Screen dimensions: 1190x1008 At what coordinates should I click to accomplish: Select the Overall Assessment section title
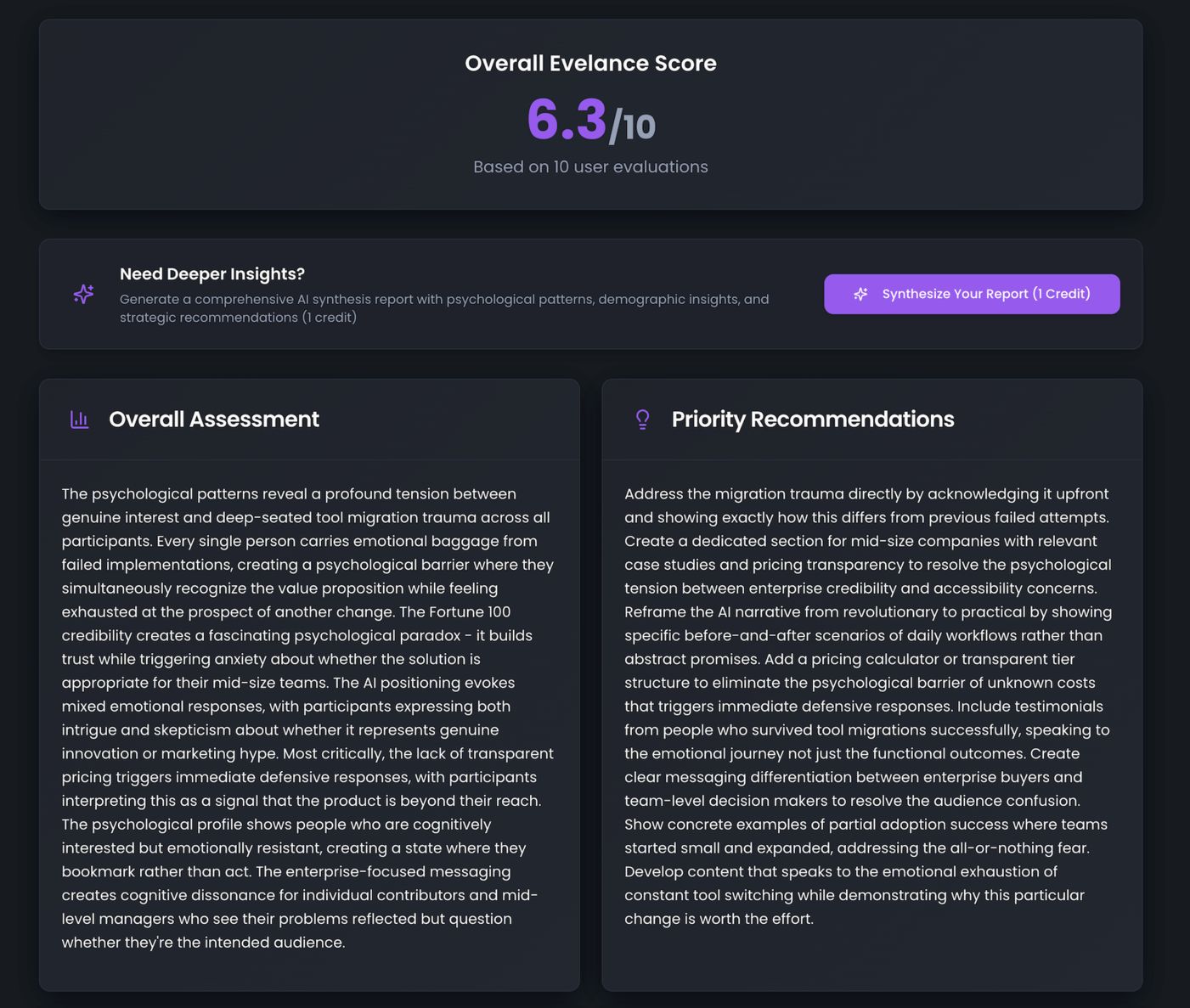pos(214,420)
